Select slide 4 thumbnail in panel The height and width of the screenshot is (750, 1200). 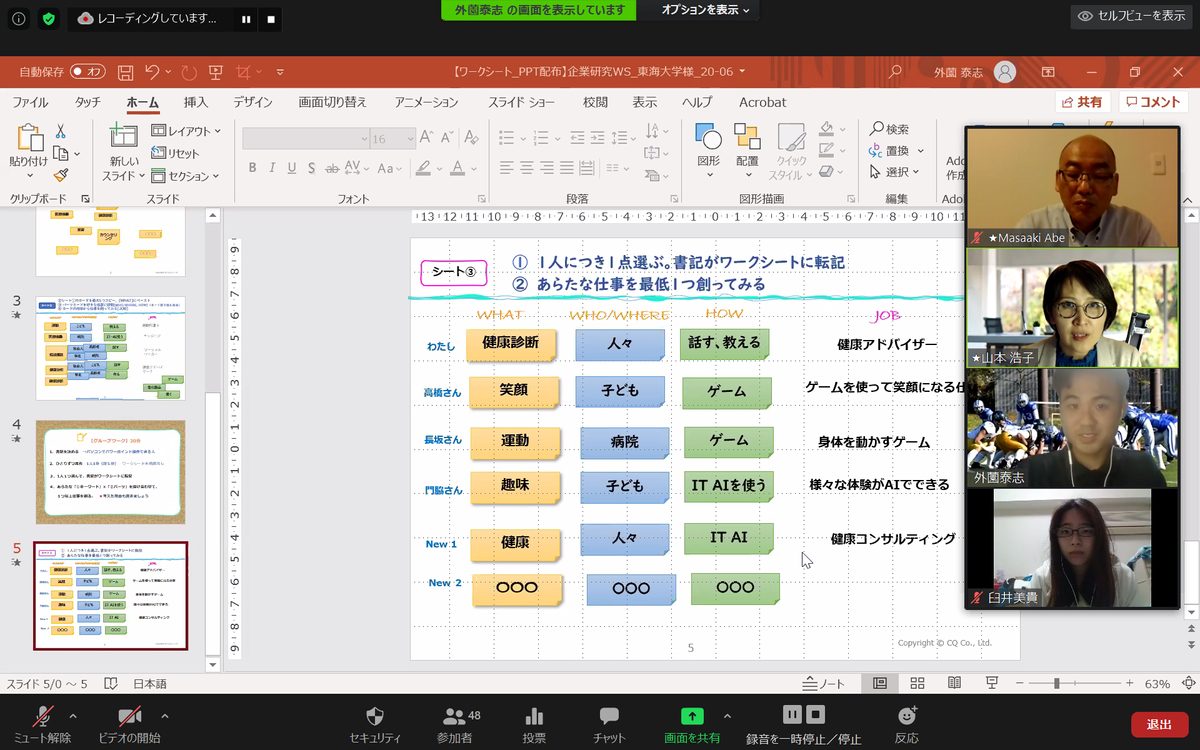110,471
